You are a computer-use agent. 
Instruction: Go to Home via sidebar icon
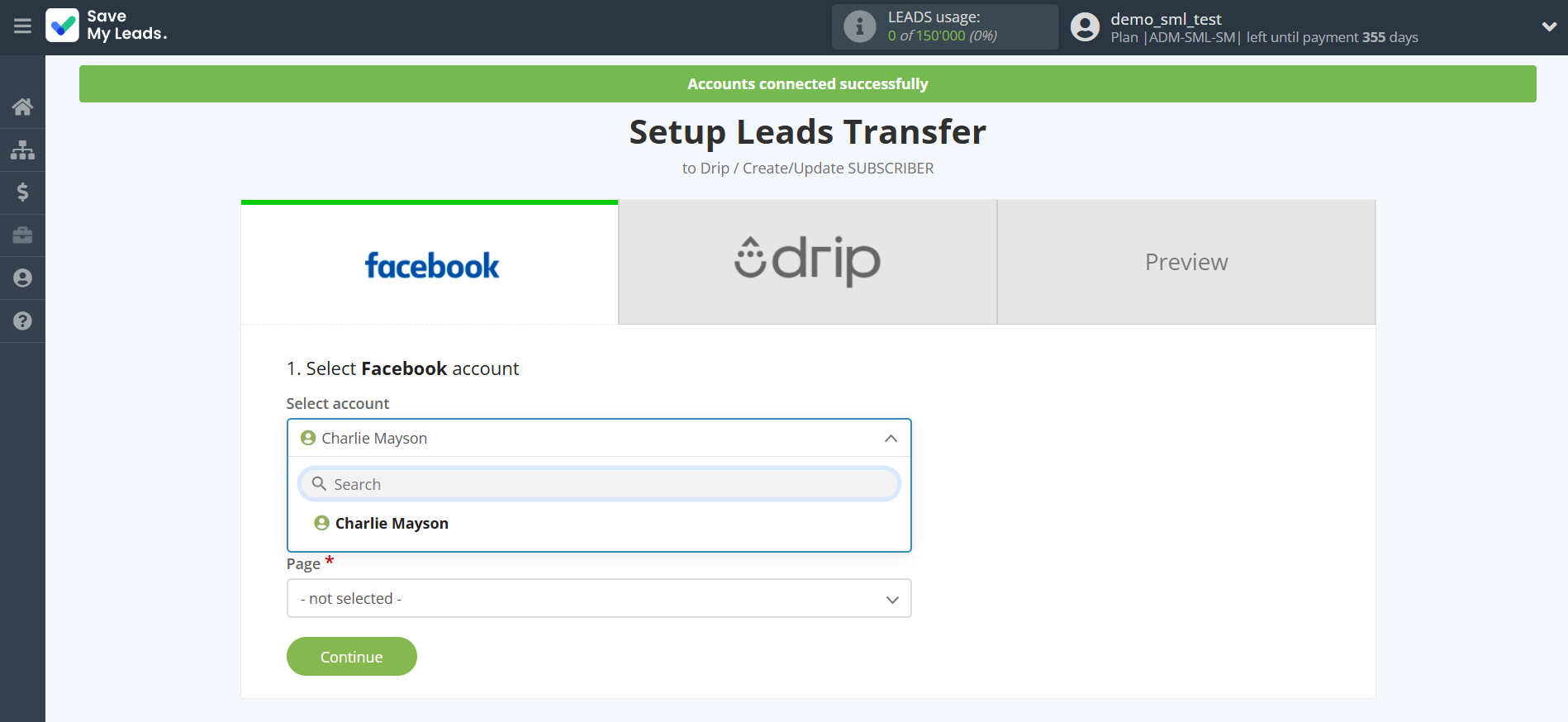pos(22,107)
